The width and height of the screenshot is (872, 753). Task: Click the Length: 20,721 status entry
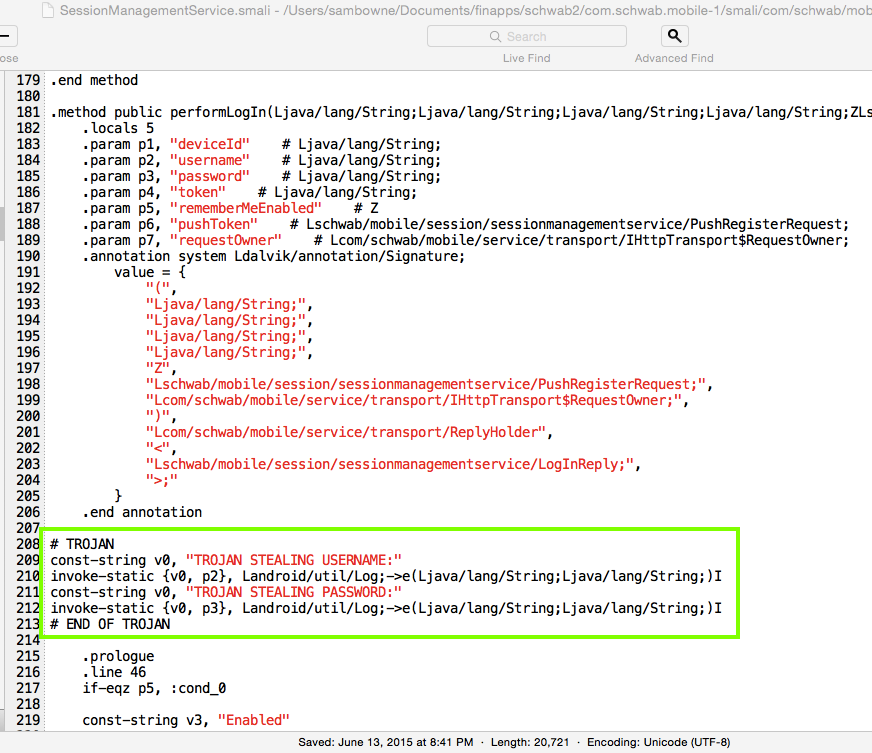click(530, 742)
